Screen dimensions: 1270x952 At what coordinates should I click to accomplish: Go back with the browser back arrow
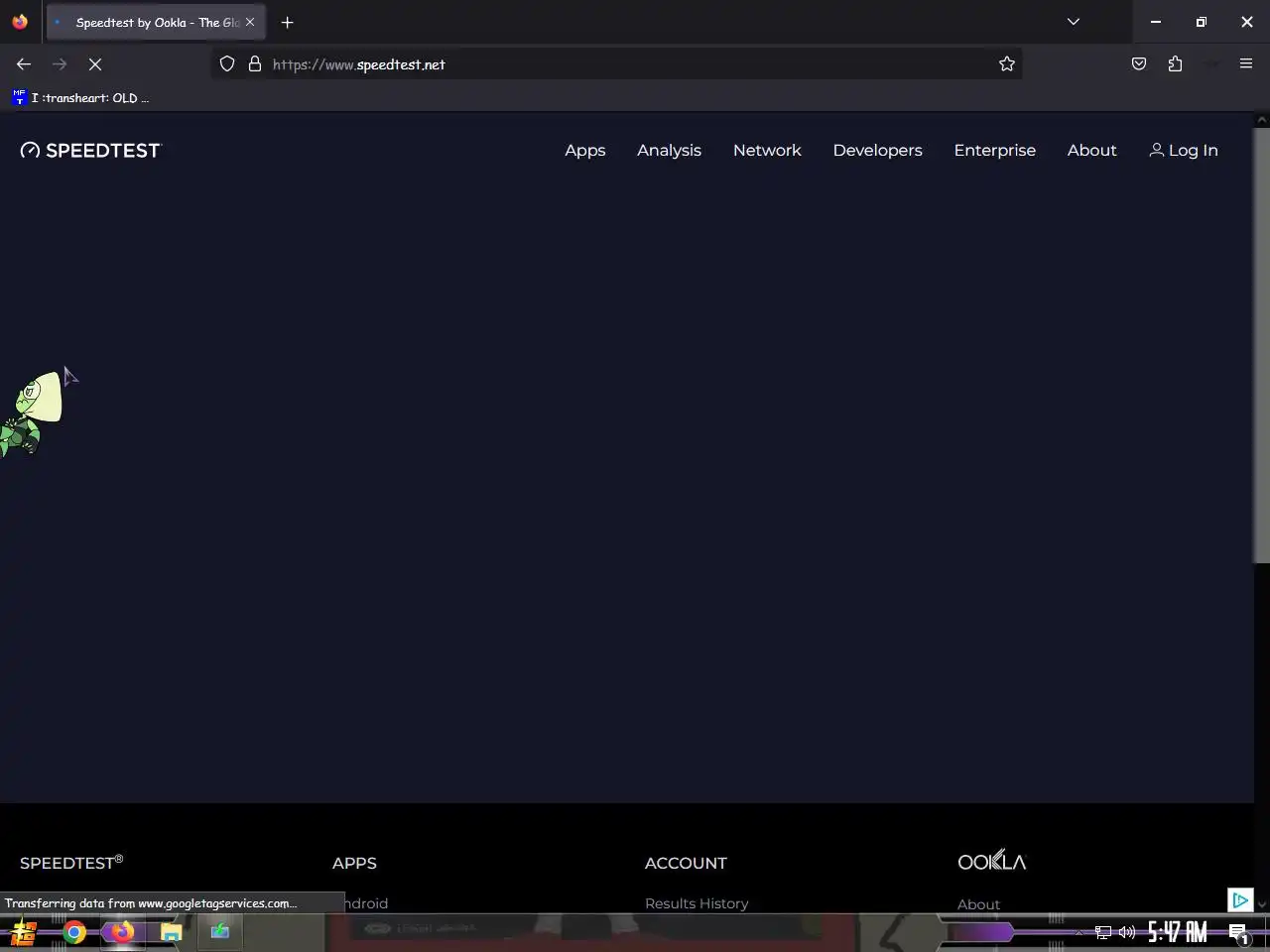click(24, 64)
